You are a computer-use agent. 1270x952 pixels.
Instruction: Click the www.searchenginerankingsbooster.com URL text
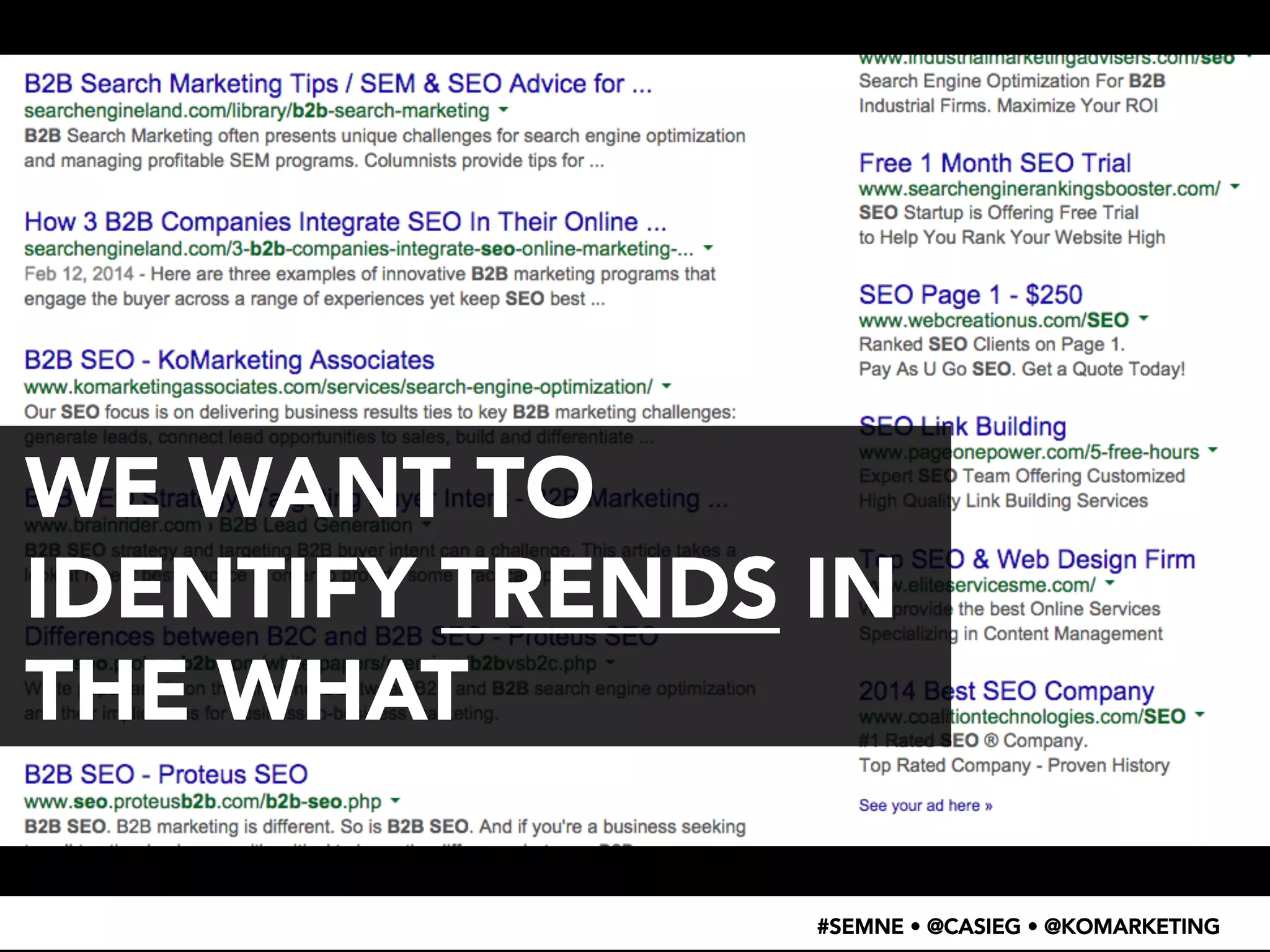(1040, 188)
